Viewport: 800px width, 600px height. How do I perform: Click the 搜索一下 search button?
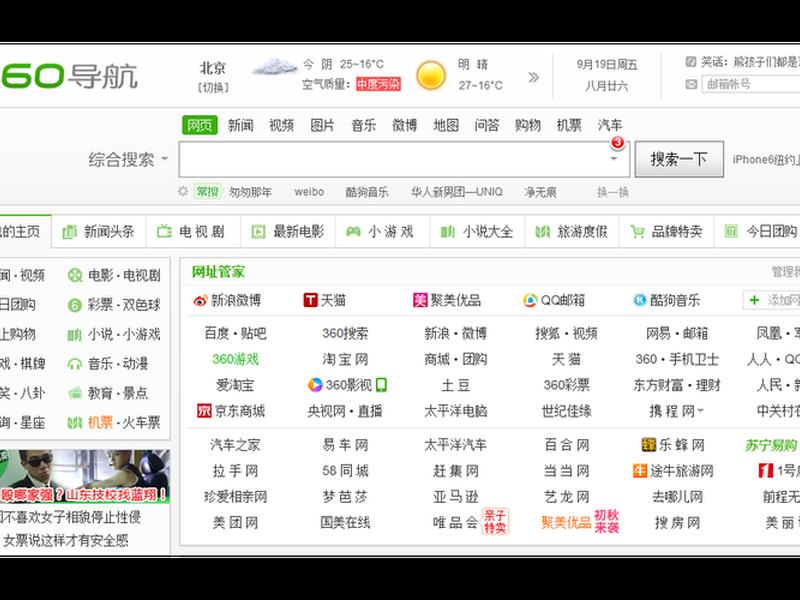pyautogui.click(x=679, y=160)
